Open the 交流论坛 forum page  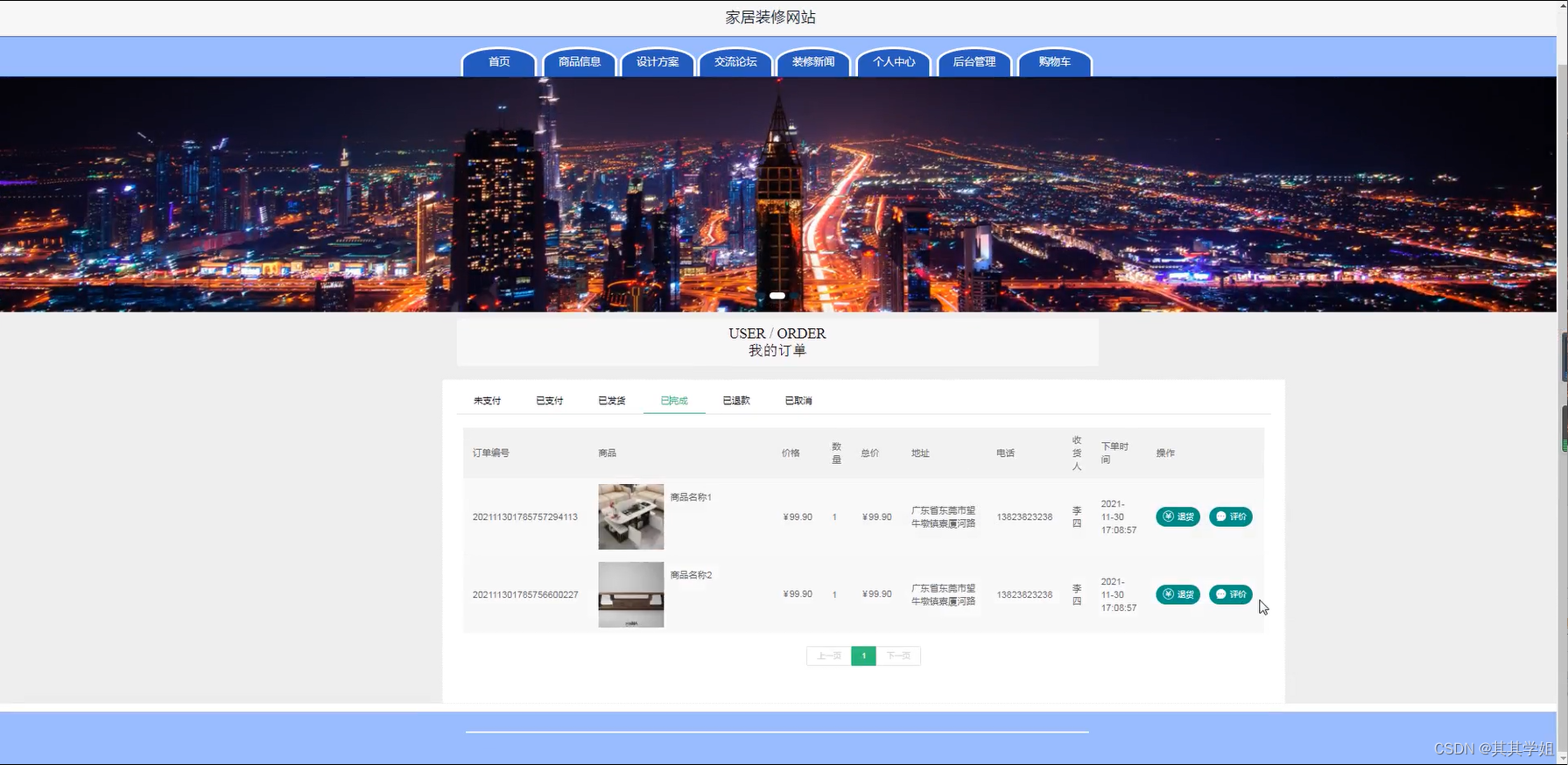(735, 62)
